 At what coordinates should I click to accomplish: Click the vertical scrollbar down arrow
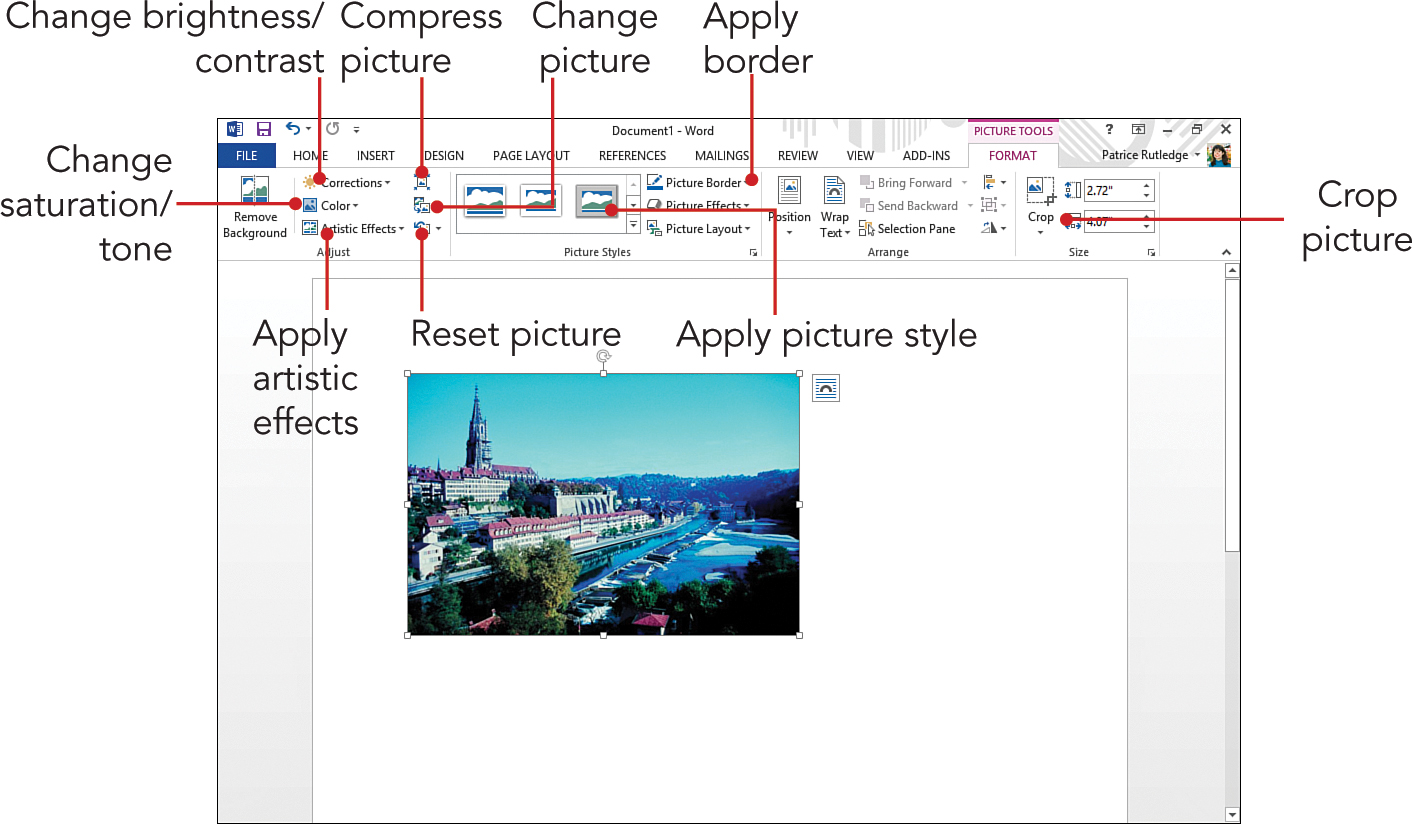click(1232, 815)
